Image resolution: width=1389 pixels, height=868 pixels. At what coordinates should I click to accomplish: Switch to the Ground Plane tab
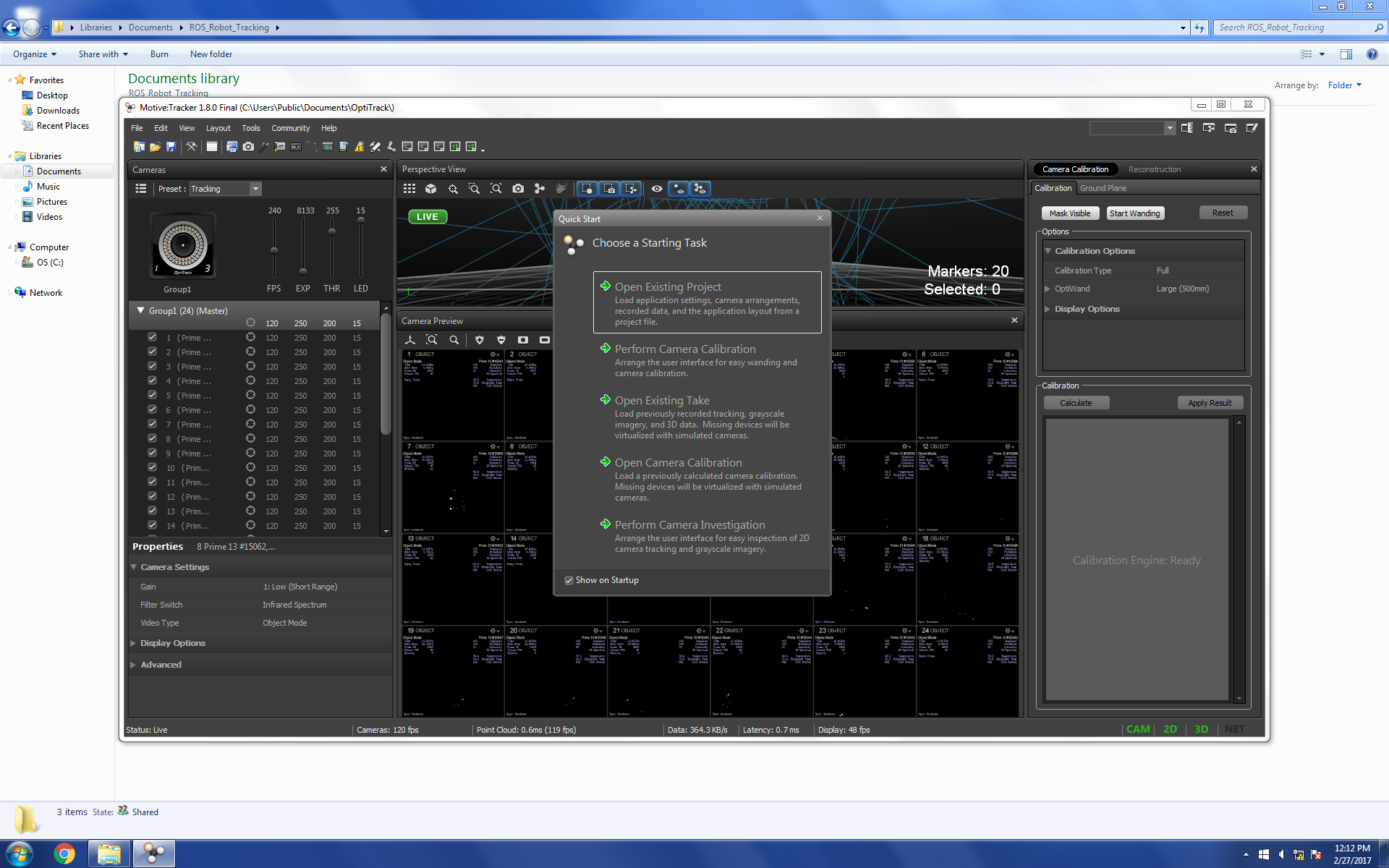click(x=1103, y=188)
